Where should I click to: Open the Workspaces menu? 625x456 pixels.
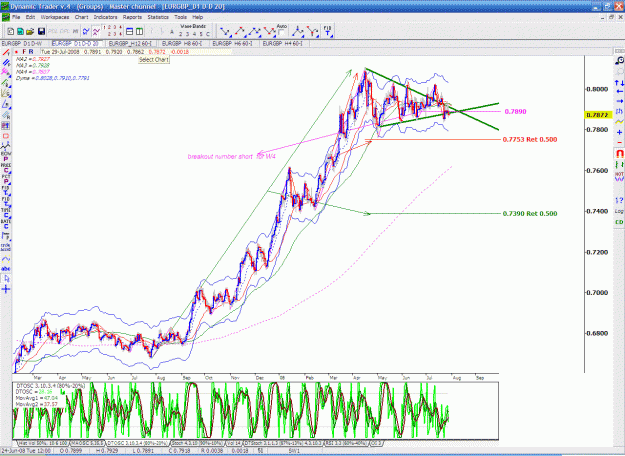point(55,17)
